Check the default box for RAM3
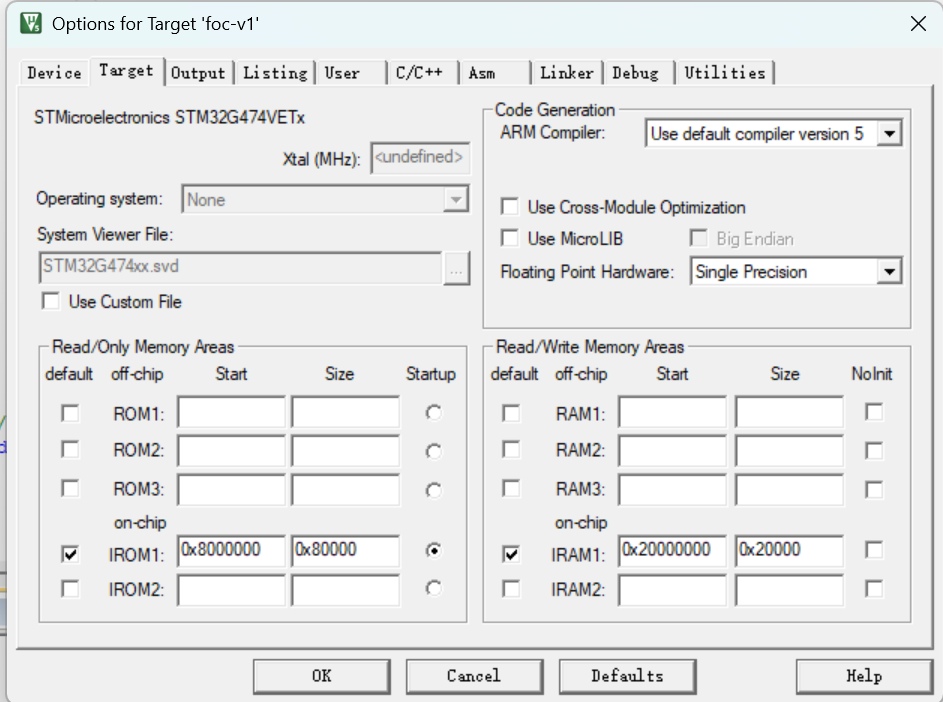Screen dimensions: 943x702 tap(511, 488)
